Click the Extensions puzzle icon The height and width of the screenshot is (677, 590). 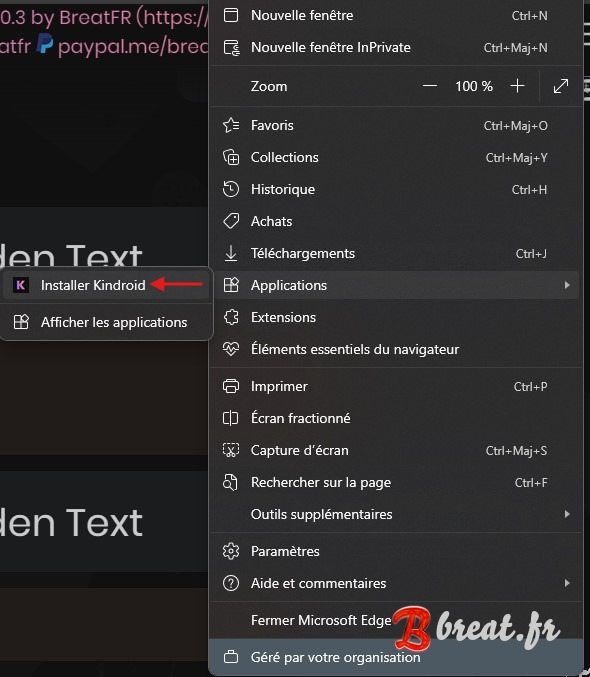coord(231,317)
